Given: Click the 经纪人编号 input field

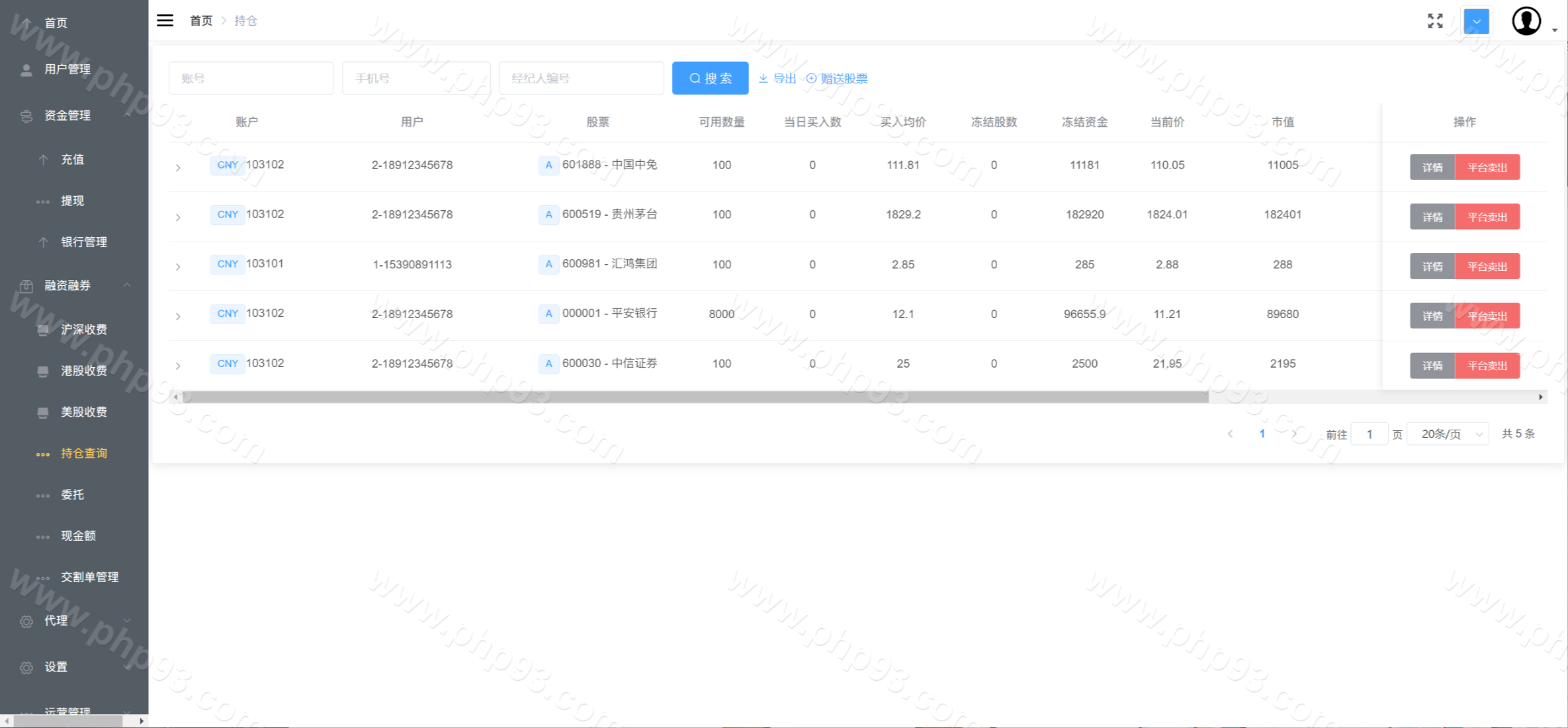Looking at the screenshot, I should (581, 78).
